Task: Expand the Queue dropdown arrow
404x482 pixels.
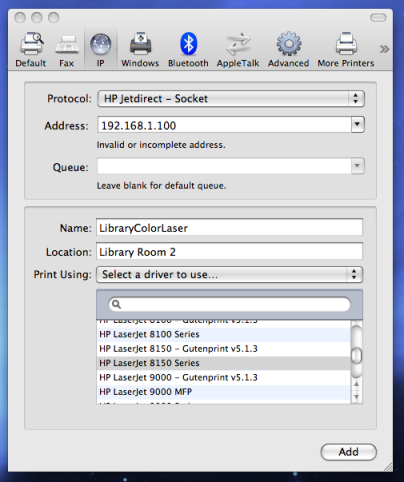Action: point(358,166)
